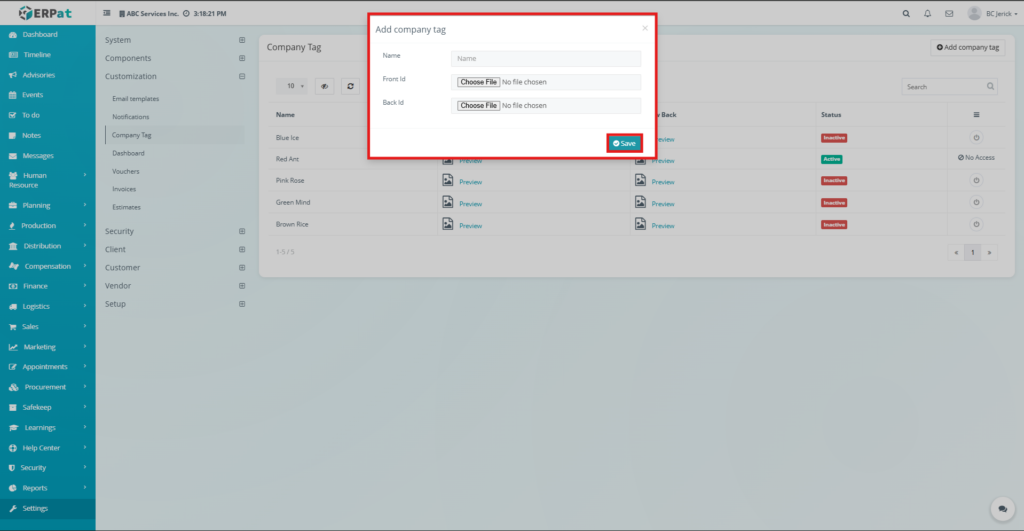Expand the Vendor settings section
The width and height of the screenshot is (1024, 531).
tap(242, 286)
